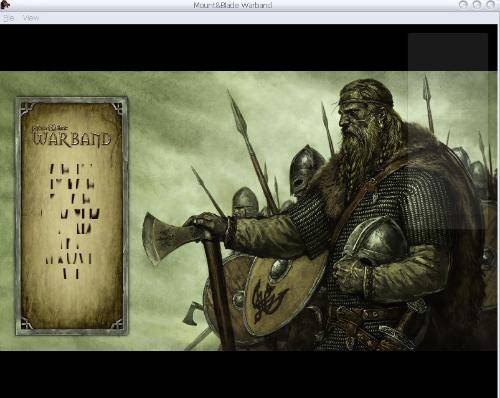
Task: Open the View menu
Action: pos(31,18)
